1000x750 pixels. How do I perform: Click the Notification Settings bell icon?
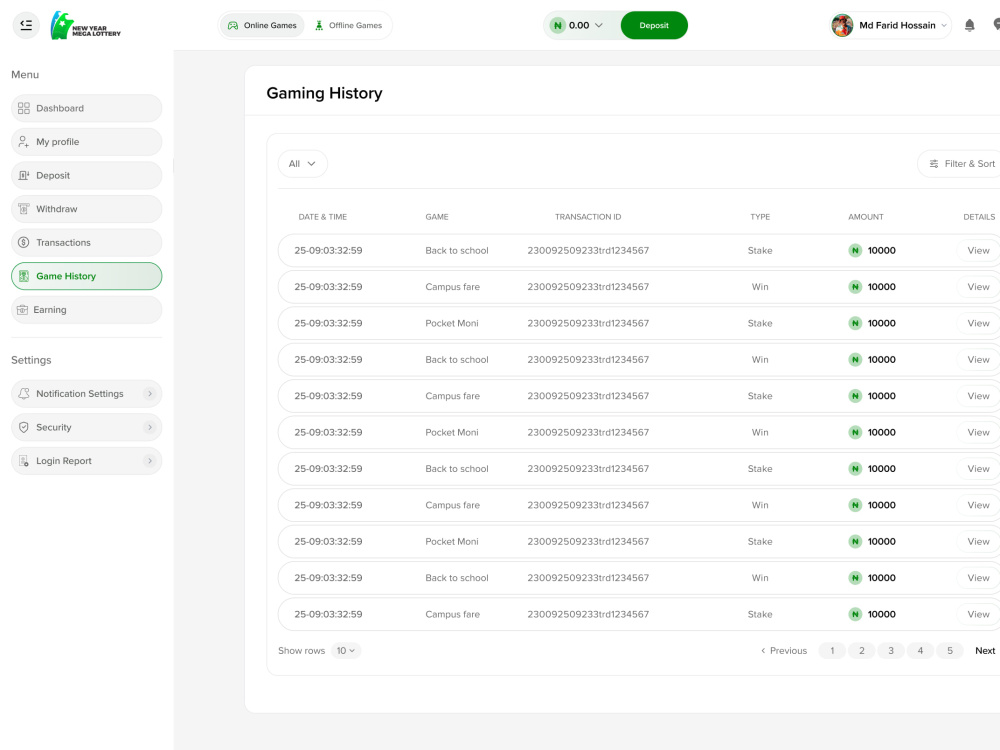click(x=24, y=393)
